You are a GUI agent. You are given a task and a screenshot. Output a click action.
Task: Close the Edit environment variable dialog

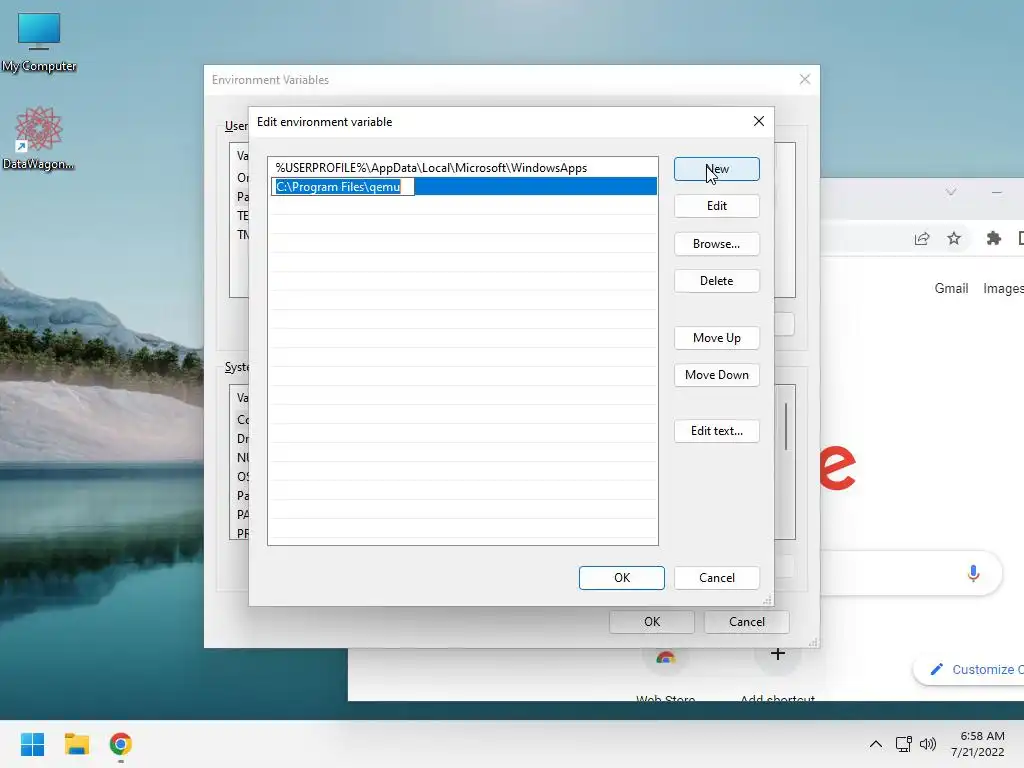point(758,121)
